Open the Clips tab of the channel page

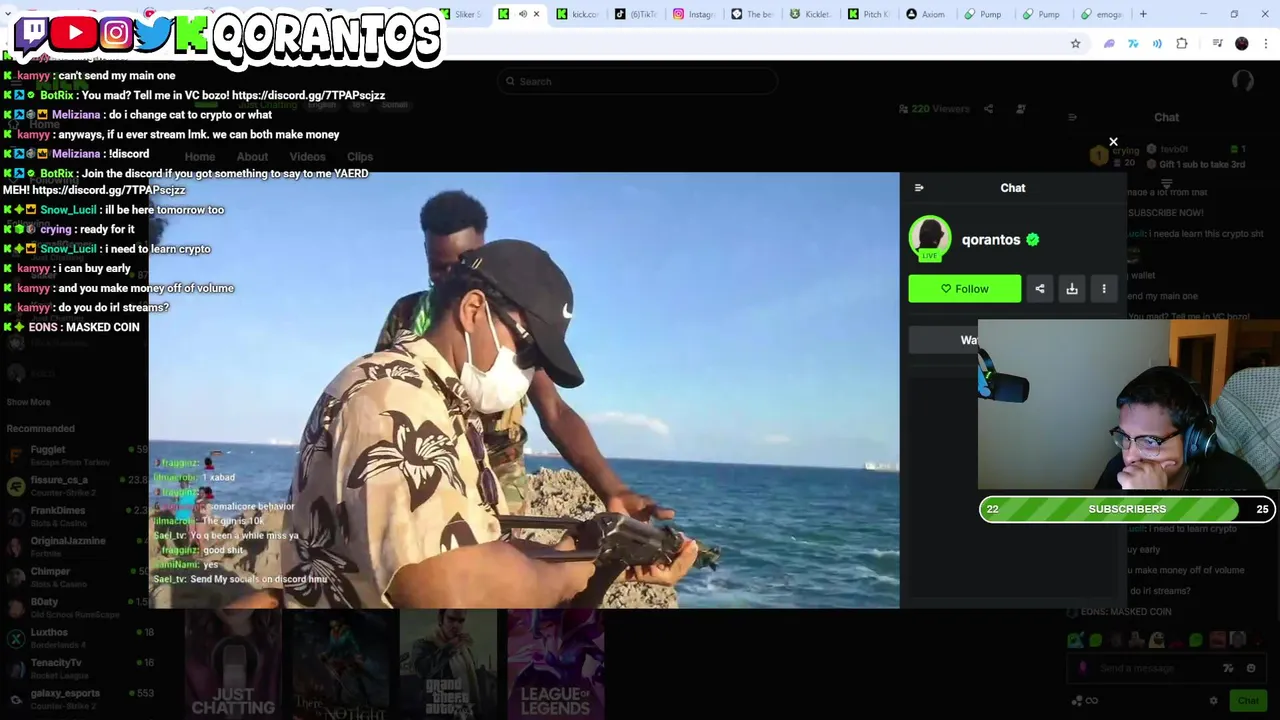coord(360,157)
